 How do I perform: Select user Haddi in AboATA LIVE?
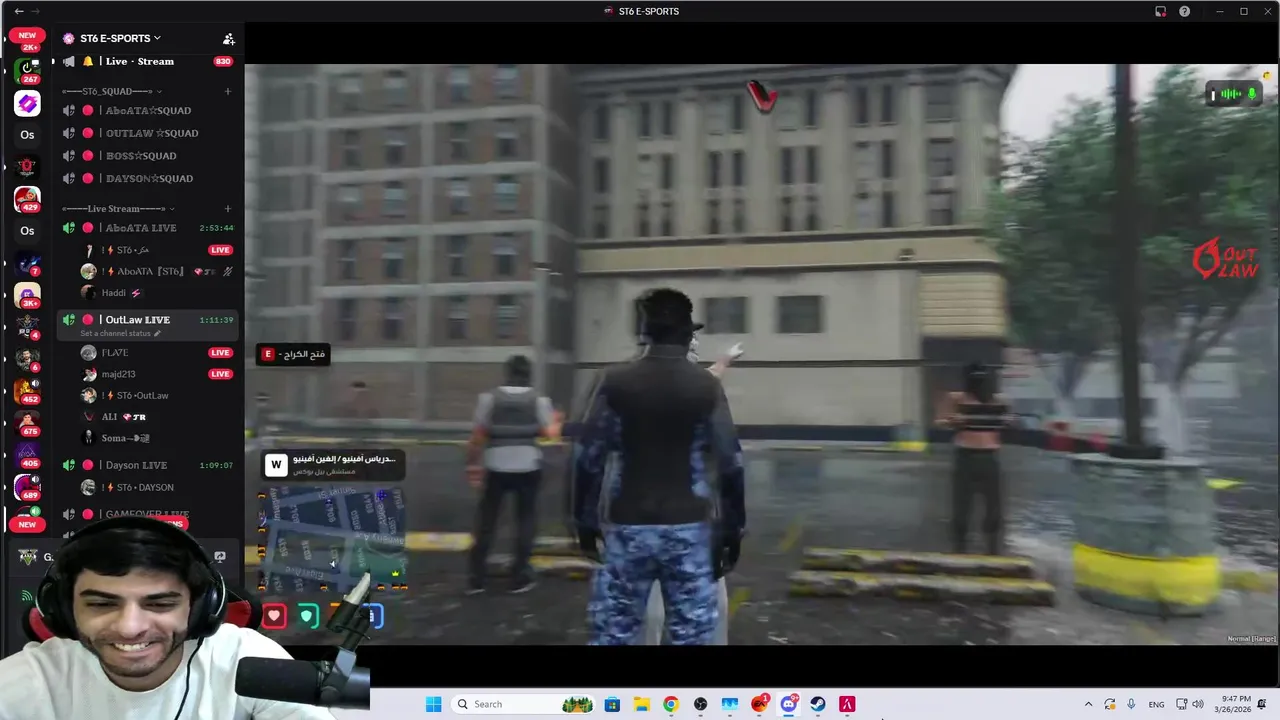(114, 293)
